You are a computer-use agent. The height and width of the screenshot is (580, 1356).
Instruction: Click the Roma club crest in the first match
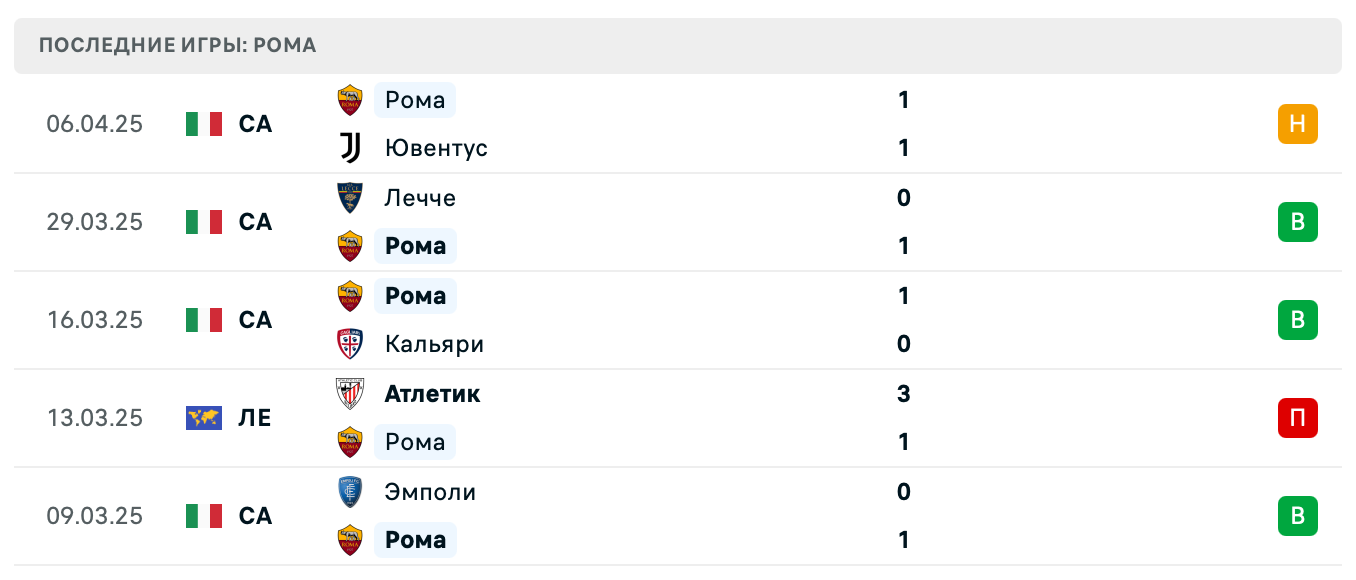349,99
